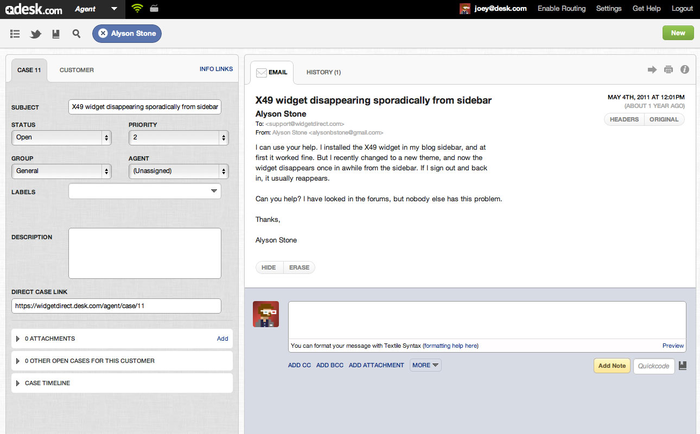Open the Status dropdown
700x434 pixels.
click(x=60, y=139)
